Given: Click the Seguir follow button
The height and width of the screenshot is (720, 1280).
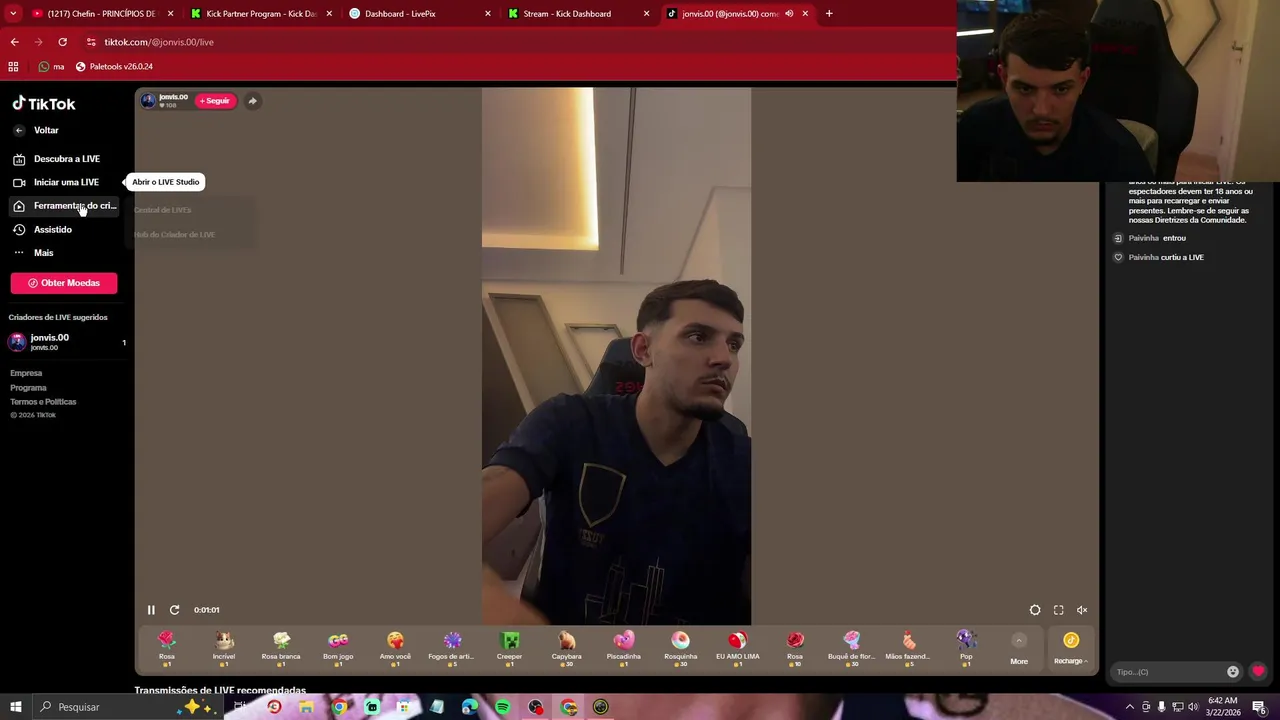Looking at the screenshot, I should [x=215, y=101].
